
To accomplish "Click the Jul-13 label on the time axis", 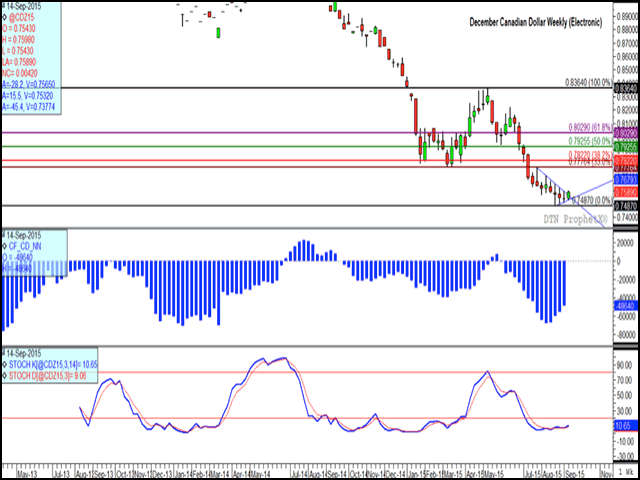I will click(64, 472).
